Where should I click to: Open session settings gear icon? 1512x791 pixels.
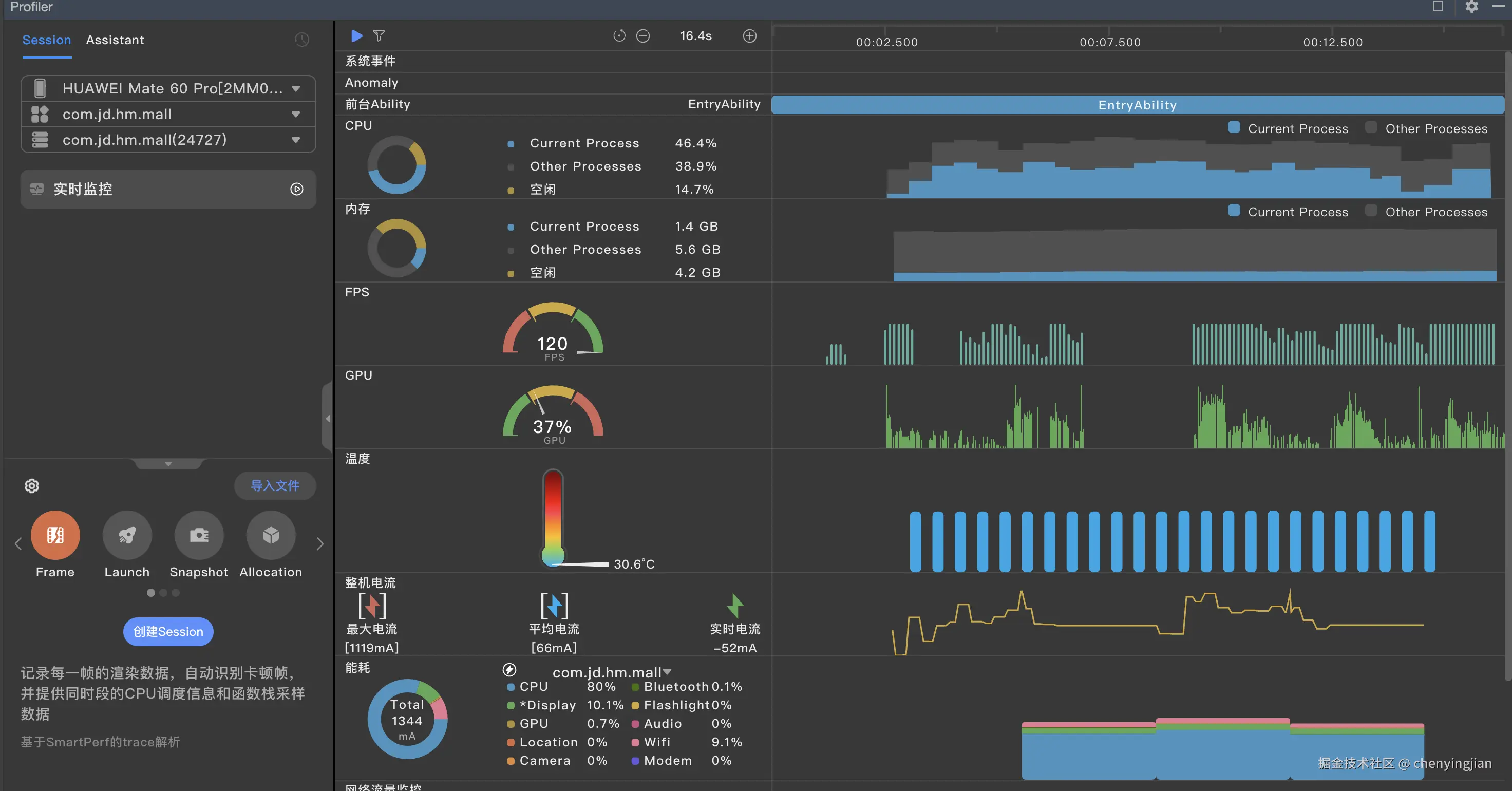tap(32, 486)
